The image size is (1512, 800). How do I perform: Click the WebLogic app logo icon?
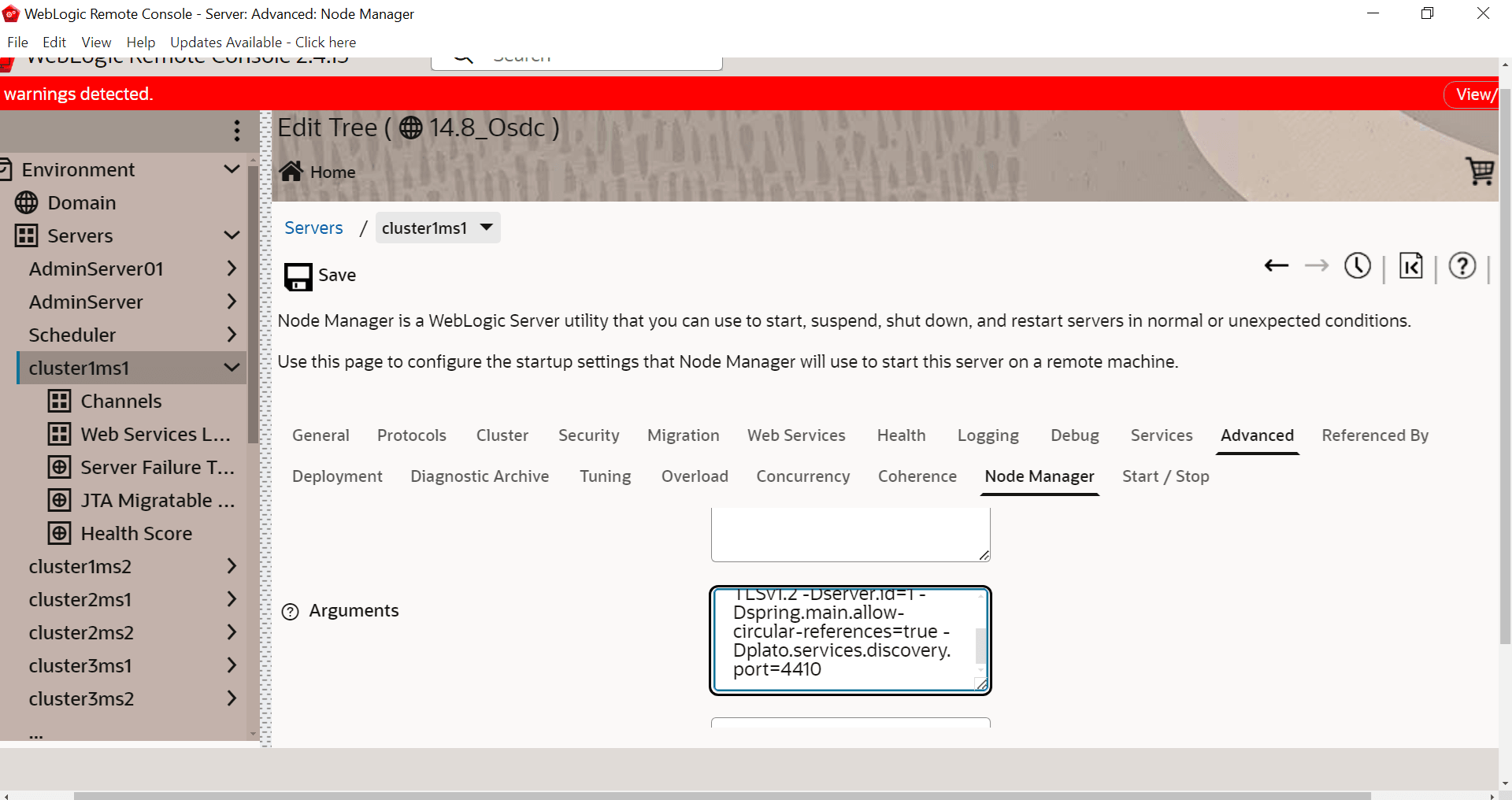[x=10, y=13]
